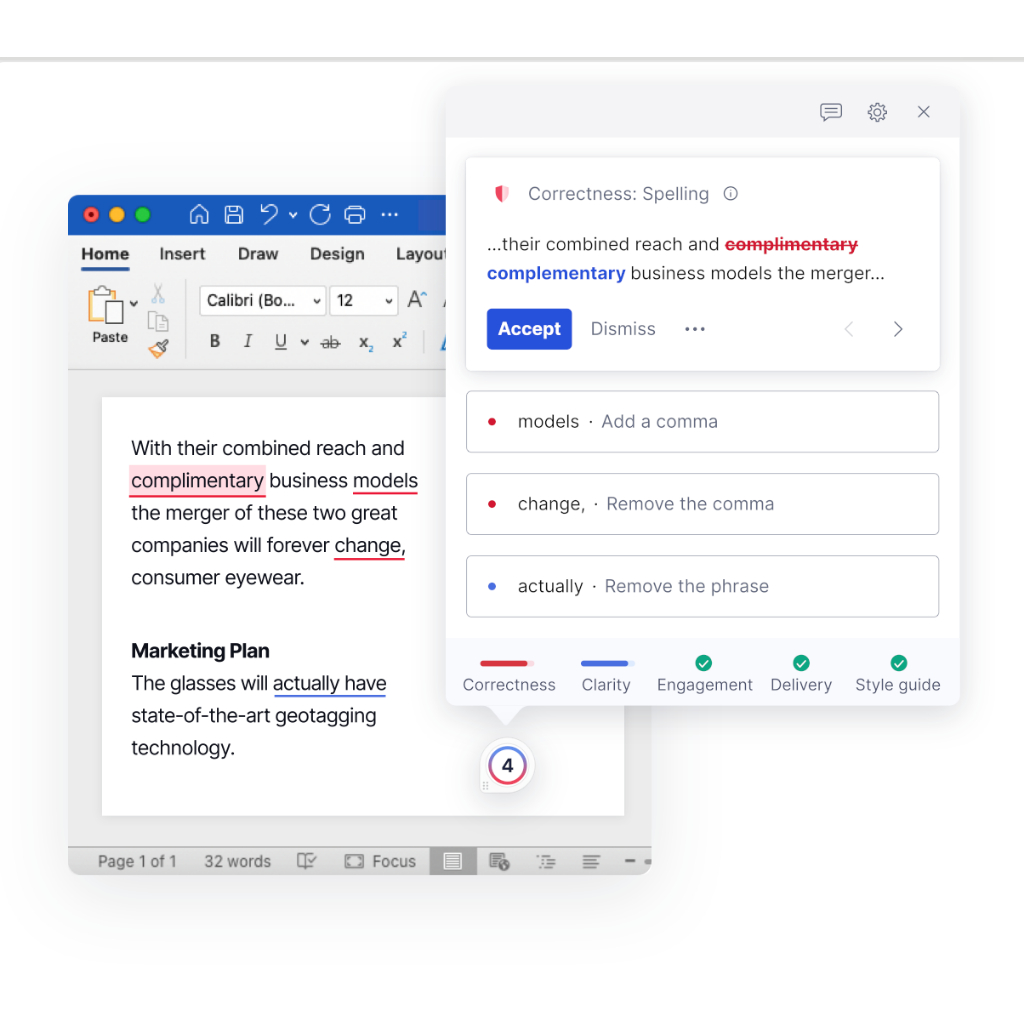Image resolution: width=1024 pixels, height=1024 pixels.
Task: Click the underlined phrase actually have
Action: pos(330,683)
